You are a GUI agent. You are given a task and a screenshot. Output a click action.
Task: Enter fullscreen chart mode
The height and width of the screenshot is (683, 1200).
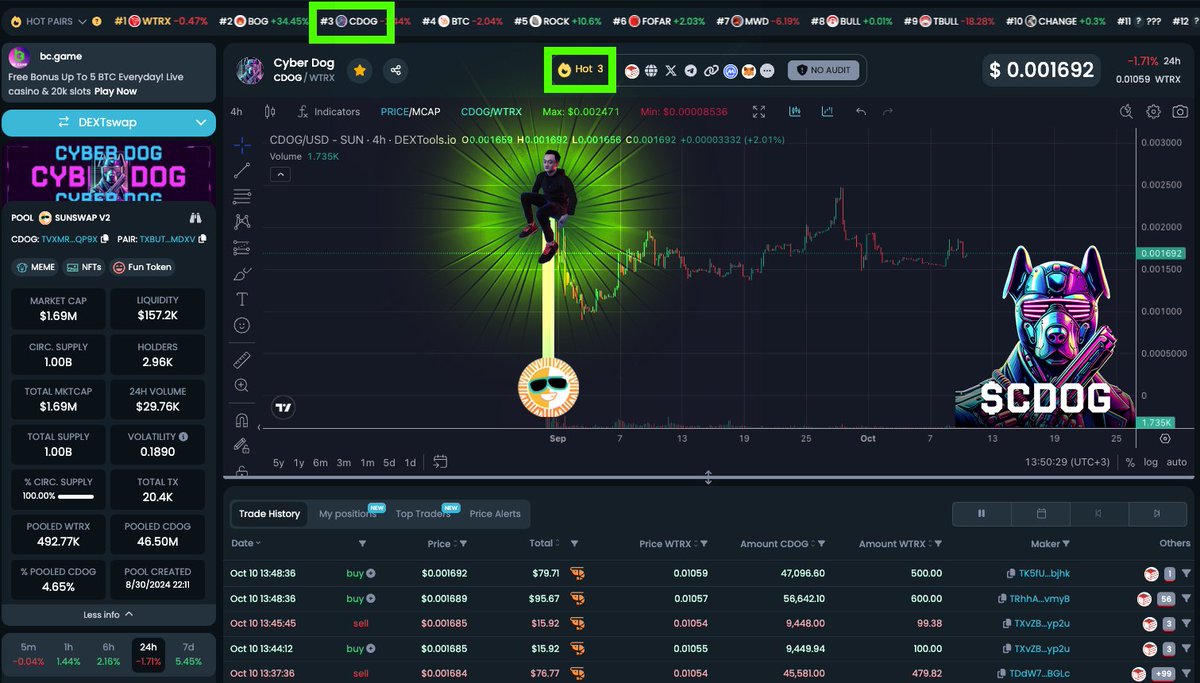click(759, 112)
